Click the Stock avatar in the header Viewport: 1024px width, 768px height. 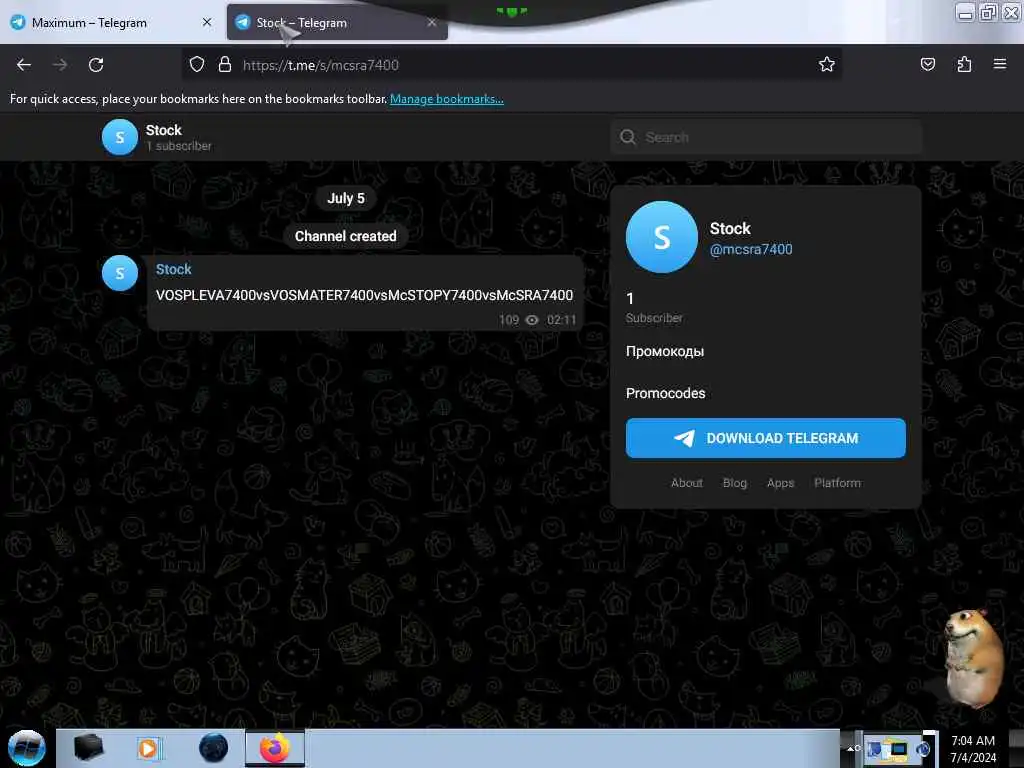tap(120, 137)
